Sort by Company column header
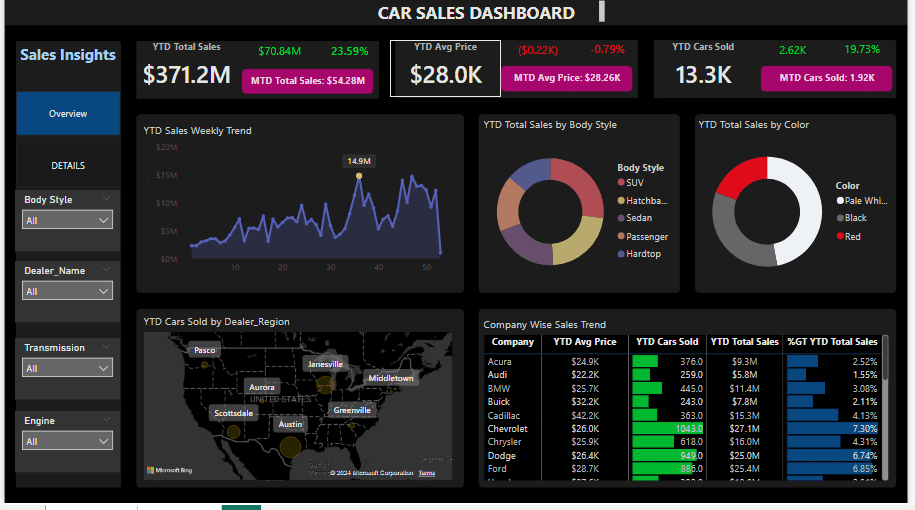Viewport: 915px width, 510px height. [x=512, y=342]
